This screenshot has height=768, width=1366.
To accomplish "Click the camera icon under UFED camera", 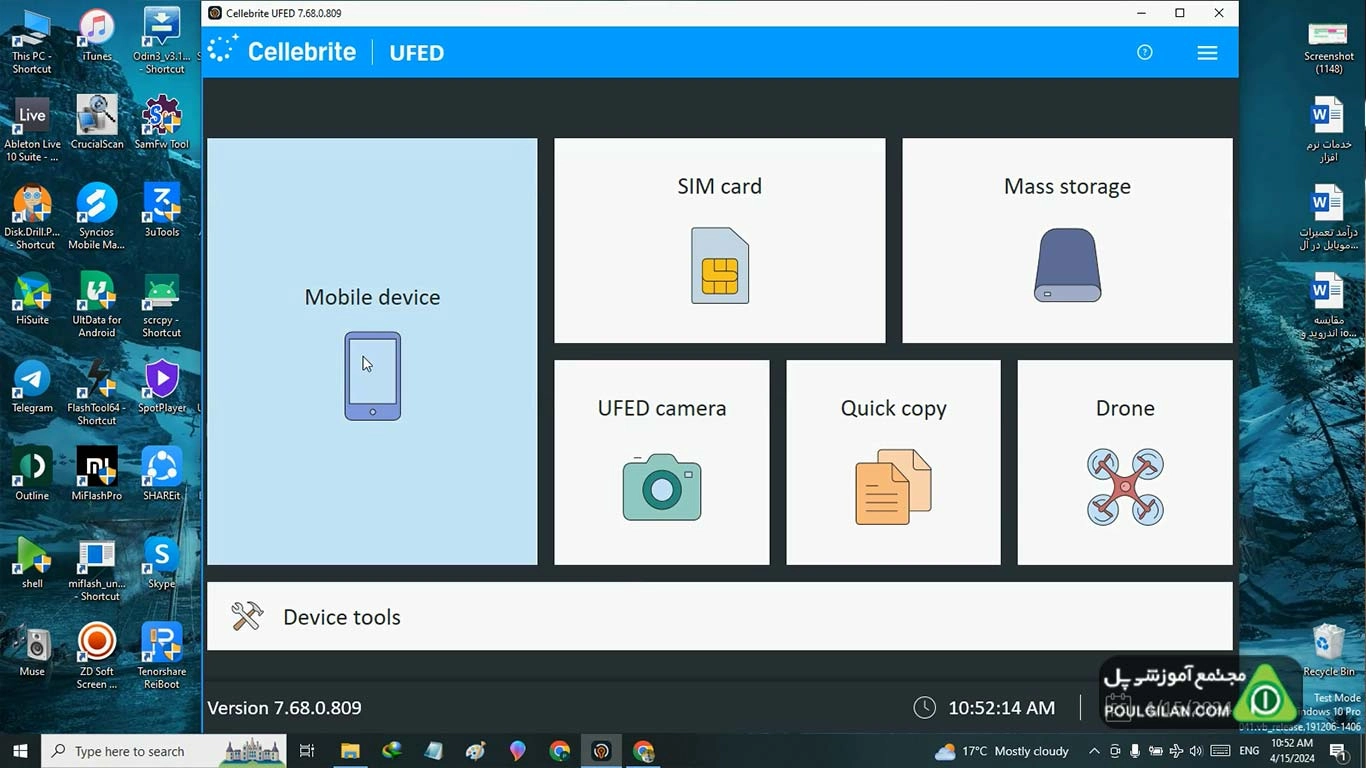I will click(x=662, y=487).
